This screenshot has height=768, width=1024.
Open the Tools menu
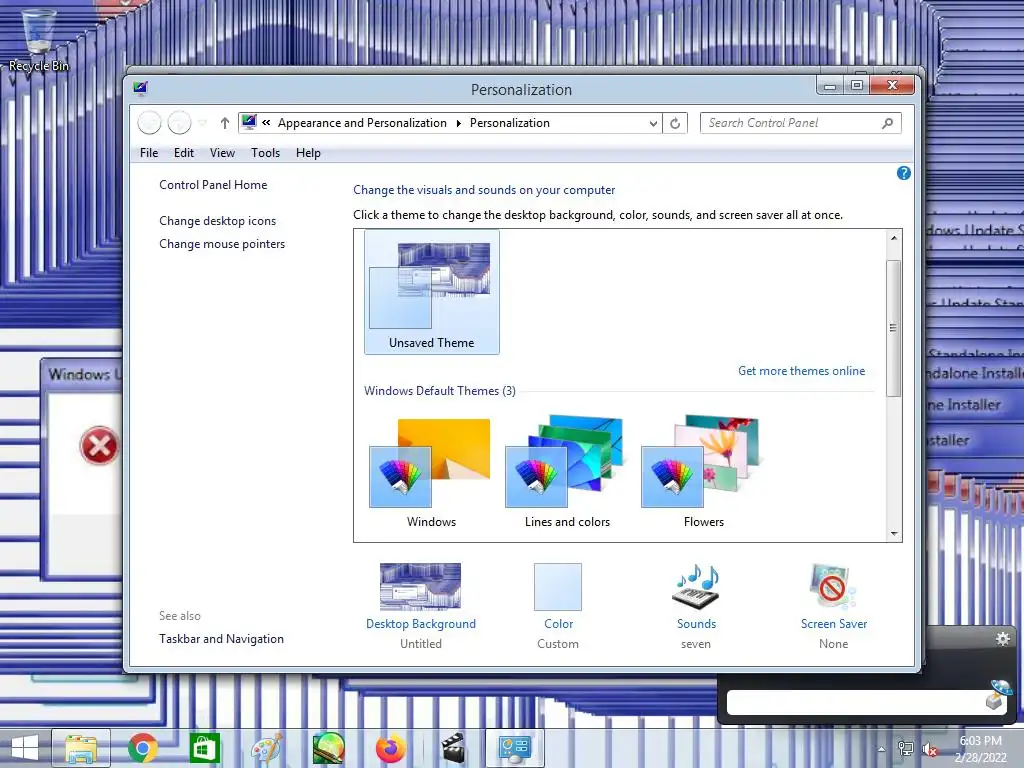(x=265, y=153)
